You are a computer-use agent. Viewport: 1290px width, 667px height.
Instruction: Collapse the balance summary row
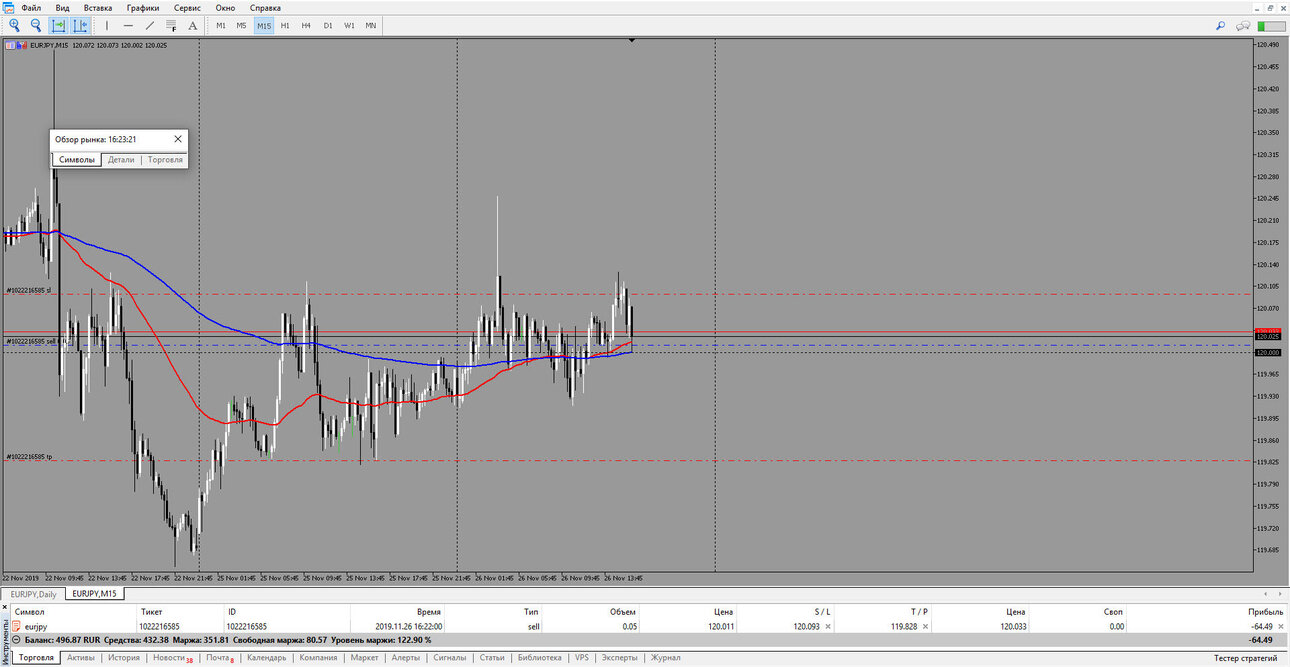(x=16, y=639)
